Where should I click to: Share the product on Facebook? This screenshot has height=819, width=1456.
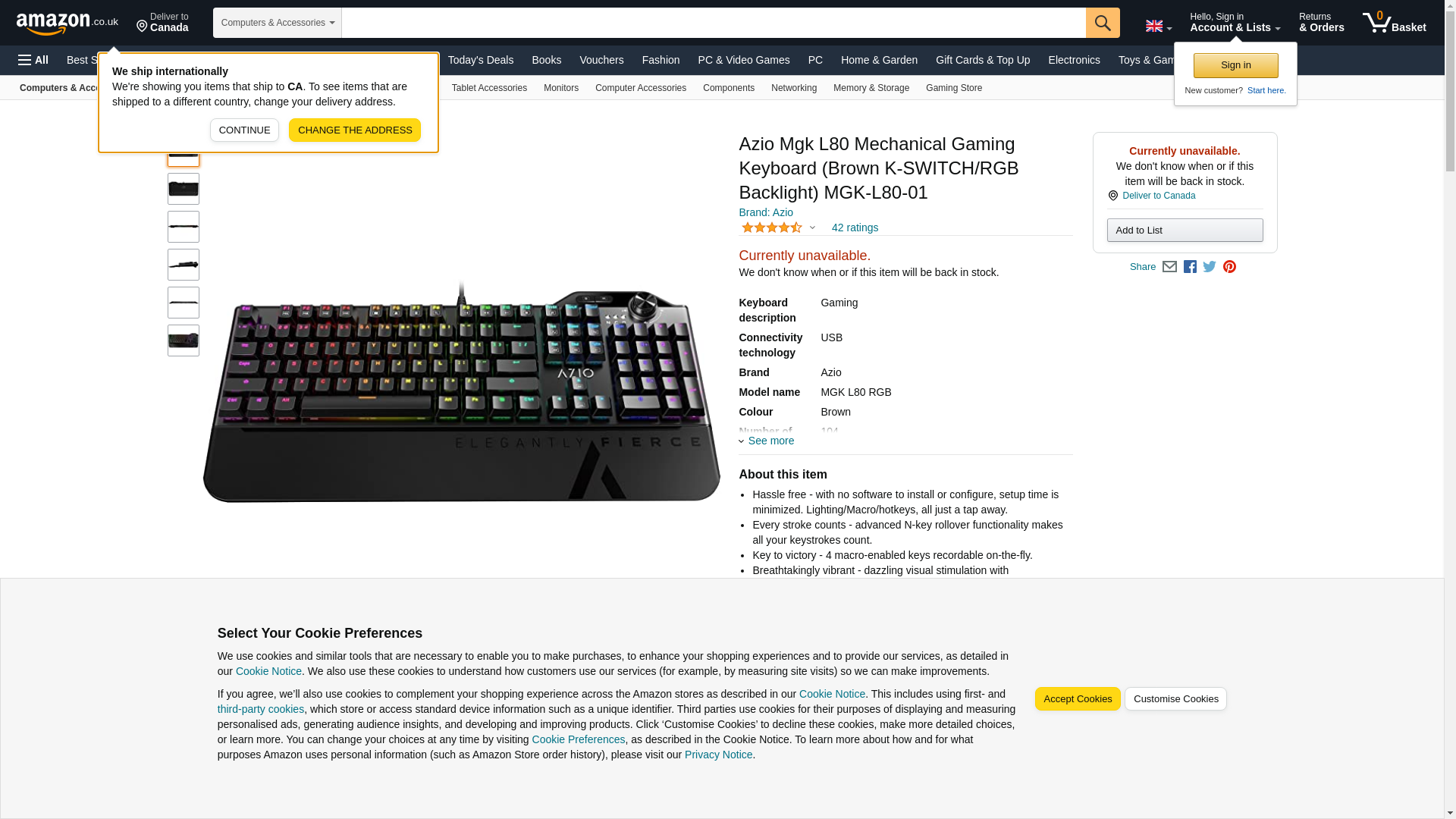pos(1190,267)
